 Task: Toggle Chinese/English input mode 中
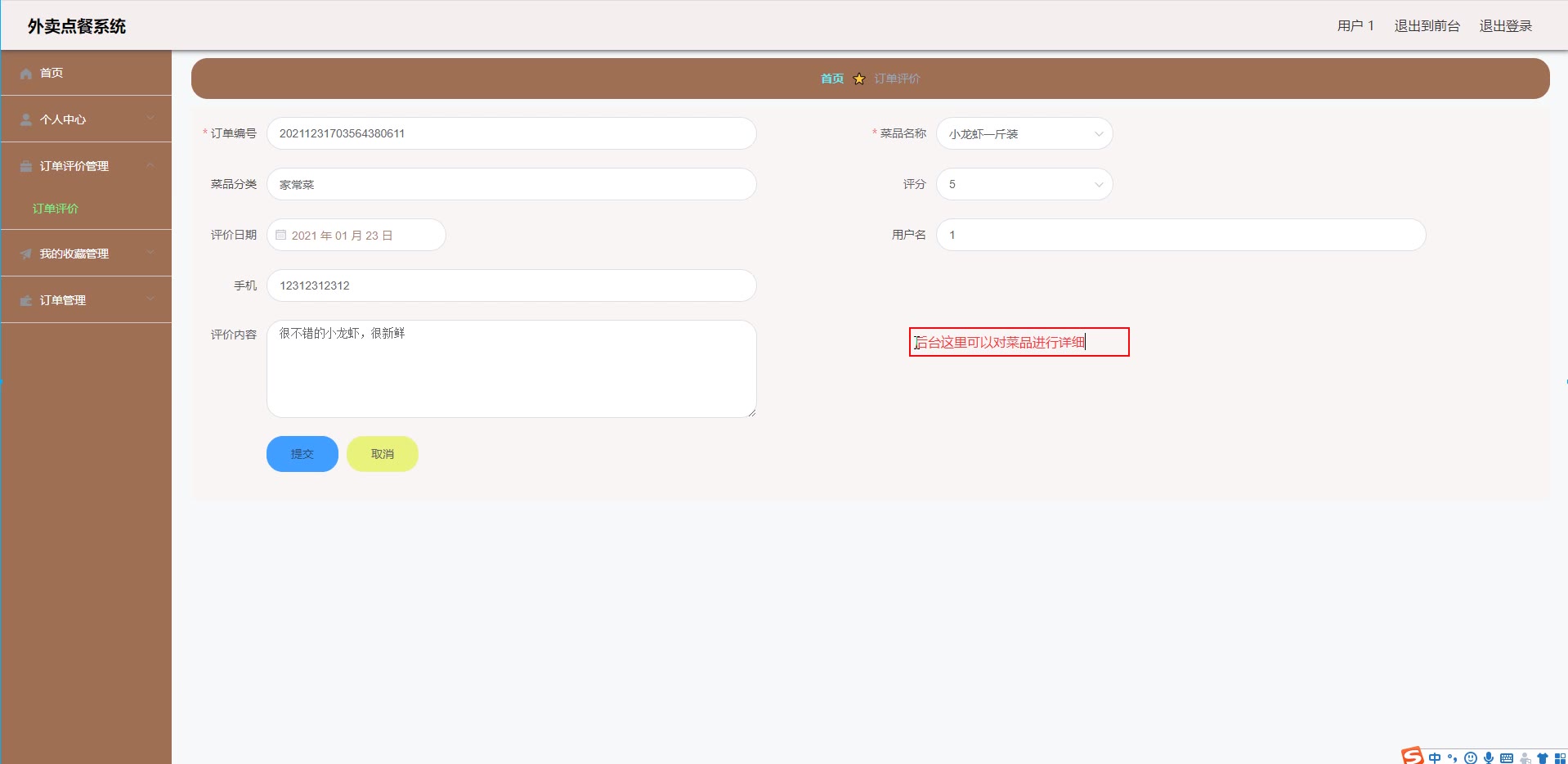coord(1435,758)
